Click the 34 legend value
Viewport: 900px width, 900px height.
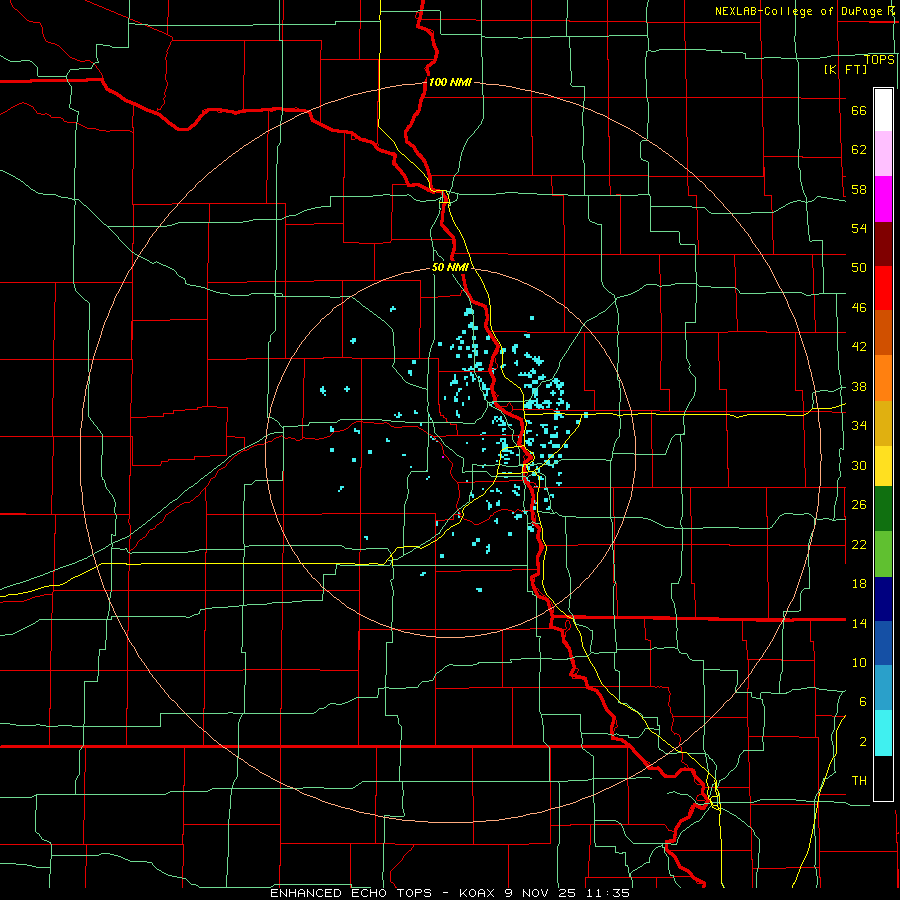859,425
